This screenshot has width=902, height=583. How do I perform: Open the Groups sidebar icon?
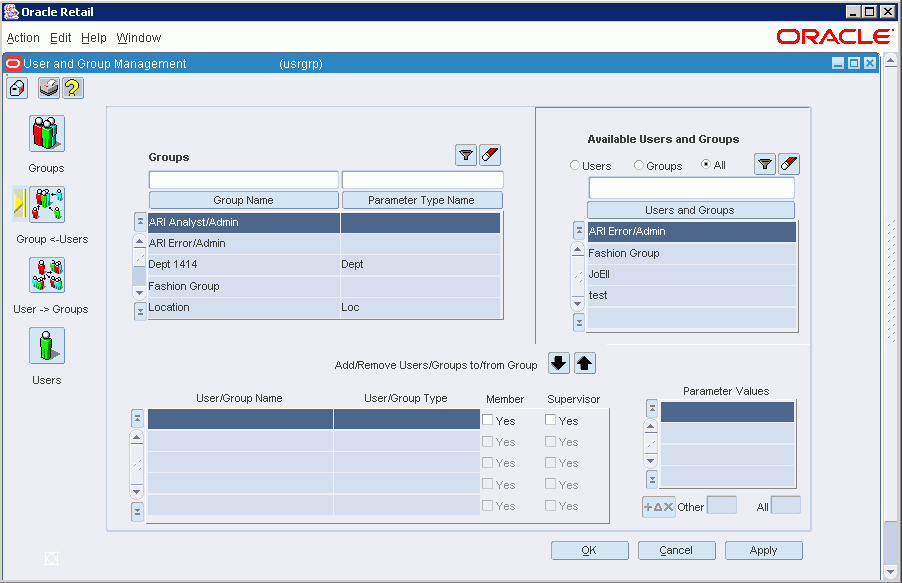pyautogui.click(x=47, y=133)
